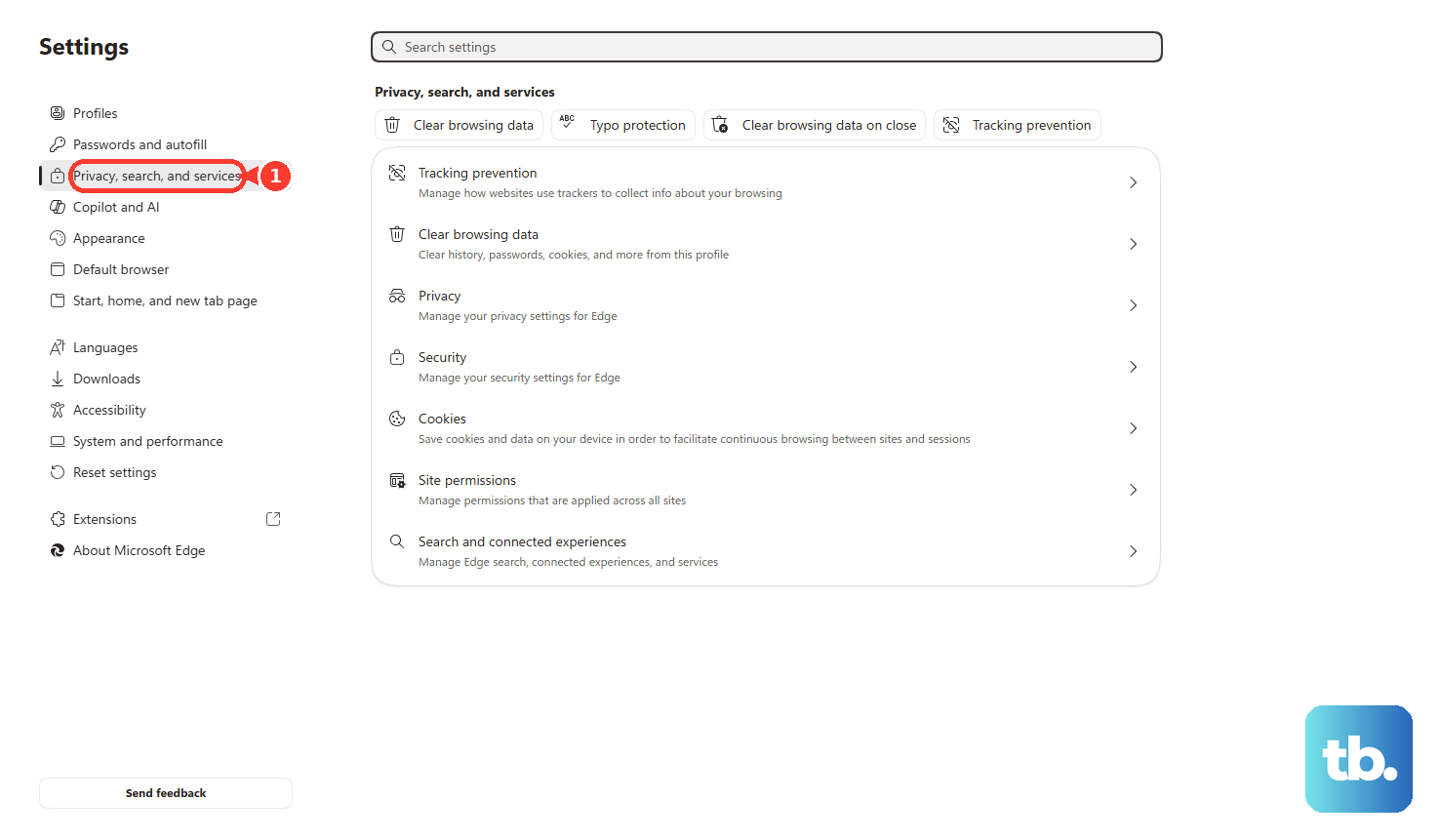1440x840 pixels.
Task: Select Accessibility in the sidebar
Action: coord(166,410)
